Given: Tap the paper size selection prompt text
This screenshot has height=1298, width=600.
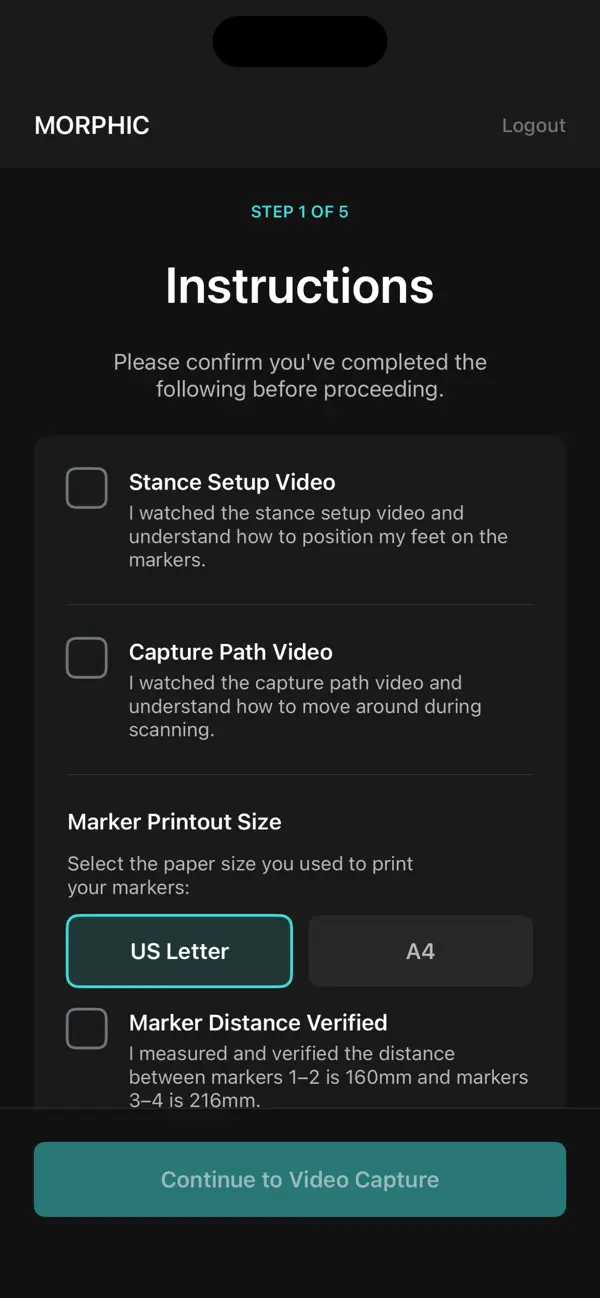Looking at the screenshot, I should 240,875.
